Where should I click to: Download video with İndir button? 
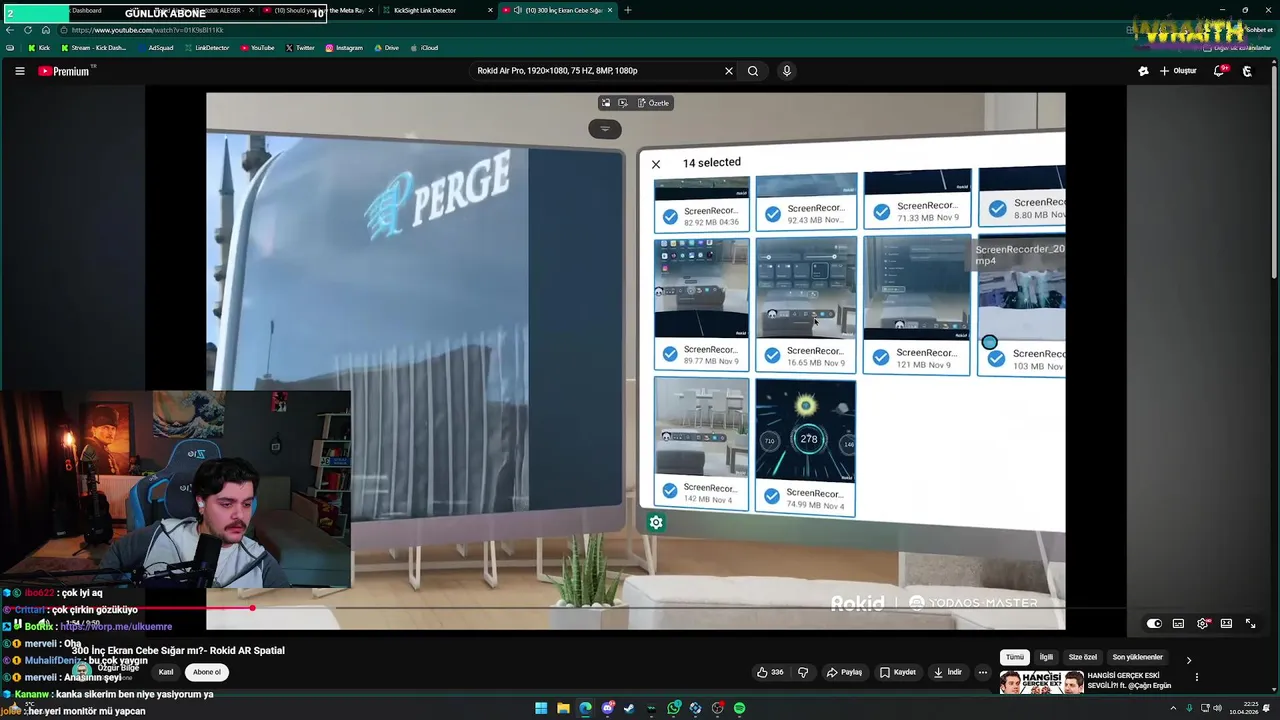tap(947, 673)
